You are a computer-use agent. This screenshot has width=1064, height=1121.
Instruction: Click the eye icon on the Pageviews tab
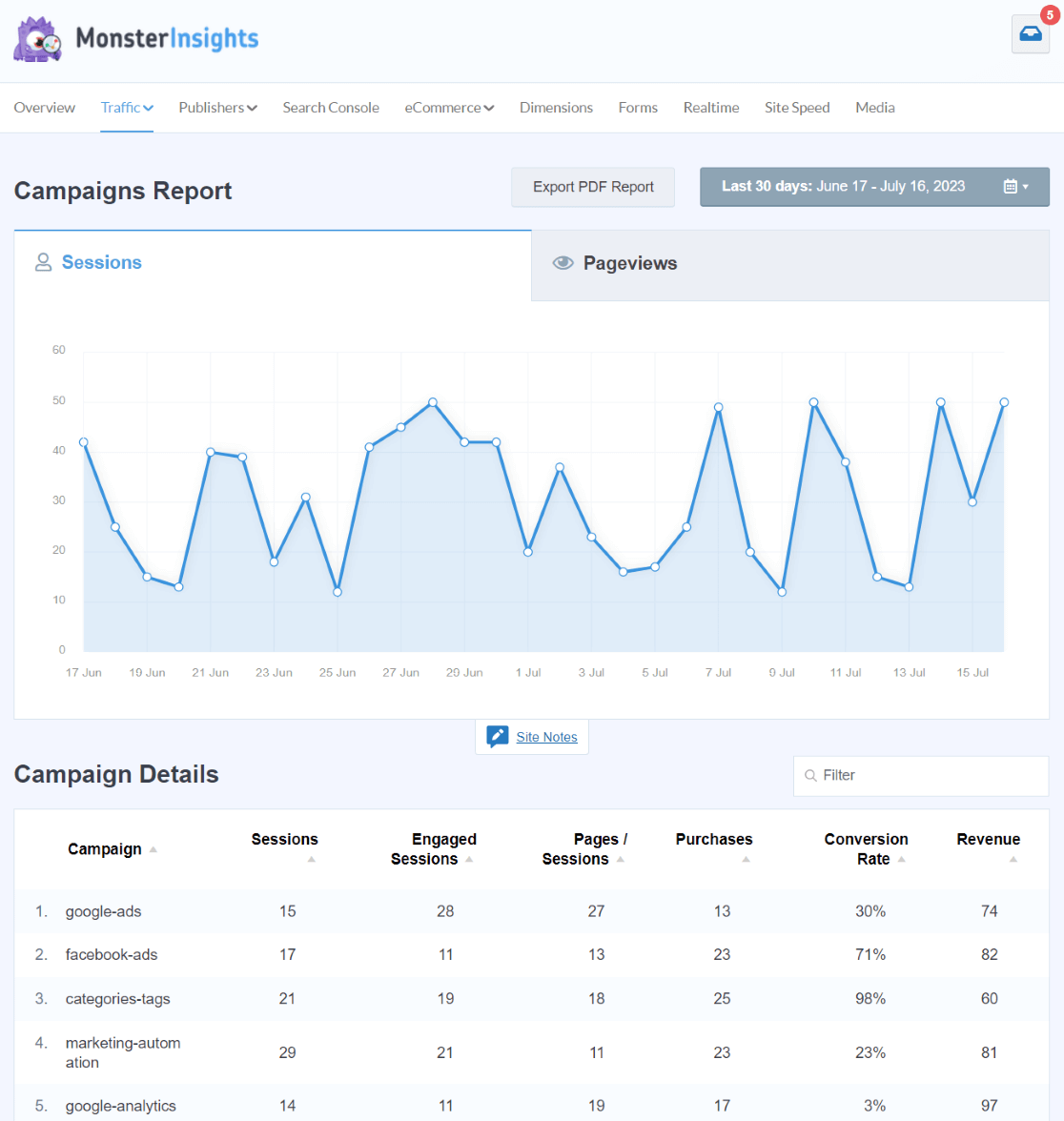coord(563,262)
